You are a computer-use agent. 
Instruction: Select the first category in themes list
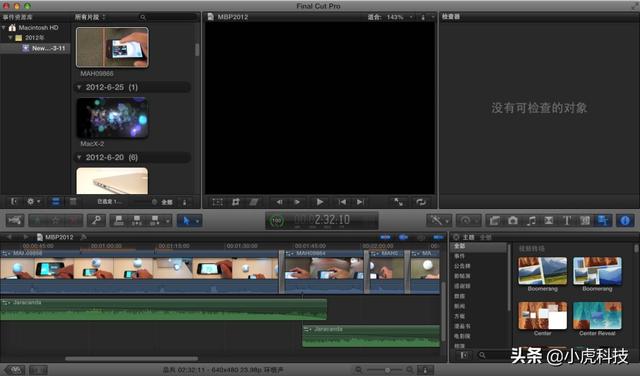click(x=479, y=246)
